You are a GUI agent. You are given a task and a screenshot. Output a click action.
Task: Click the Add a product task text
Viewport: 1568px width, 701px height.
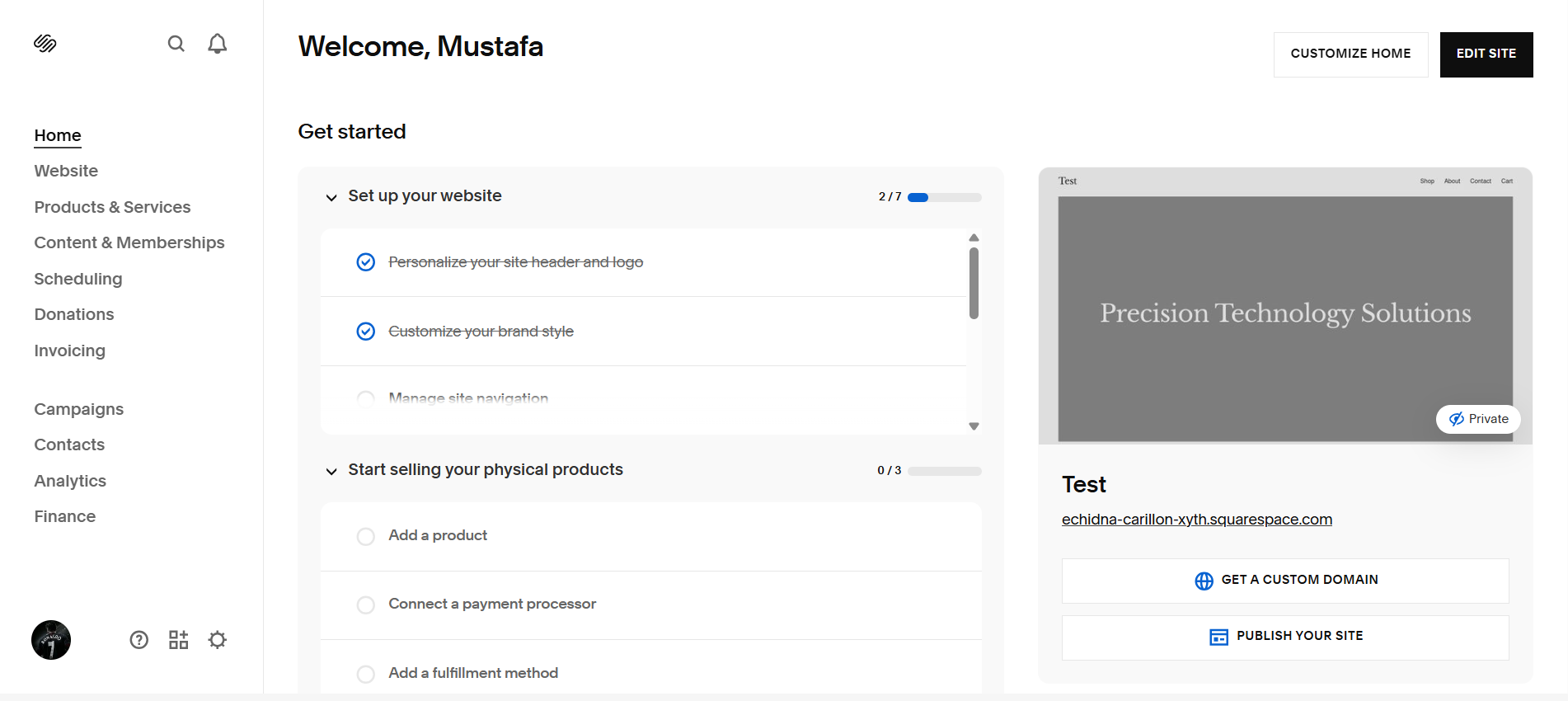[438, 536]
